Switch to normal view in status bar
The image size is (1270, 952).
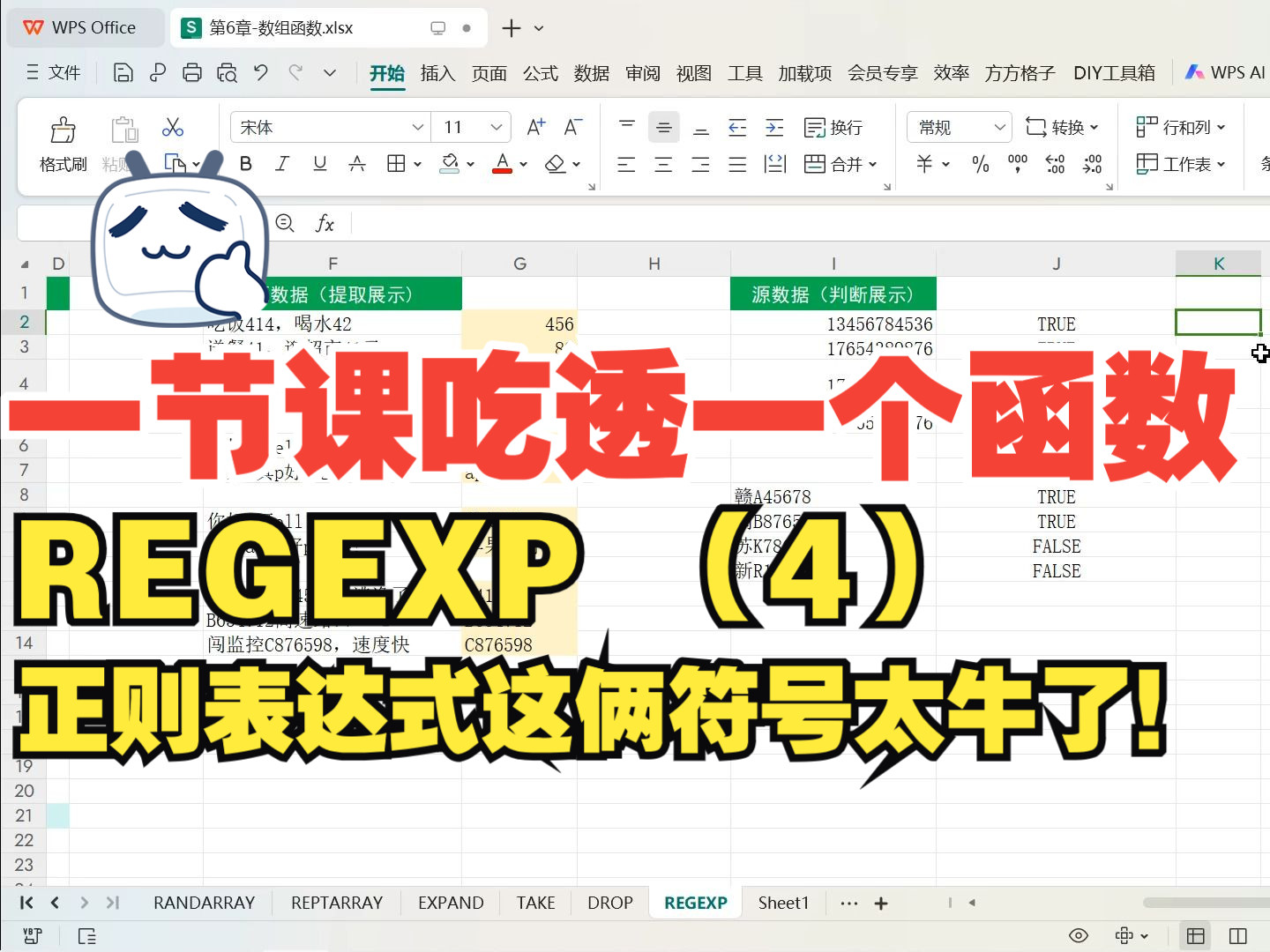1196,935
